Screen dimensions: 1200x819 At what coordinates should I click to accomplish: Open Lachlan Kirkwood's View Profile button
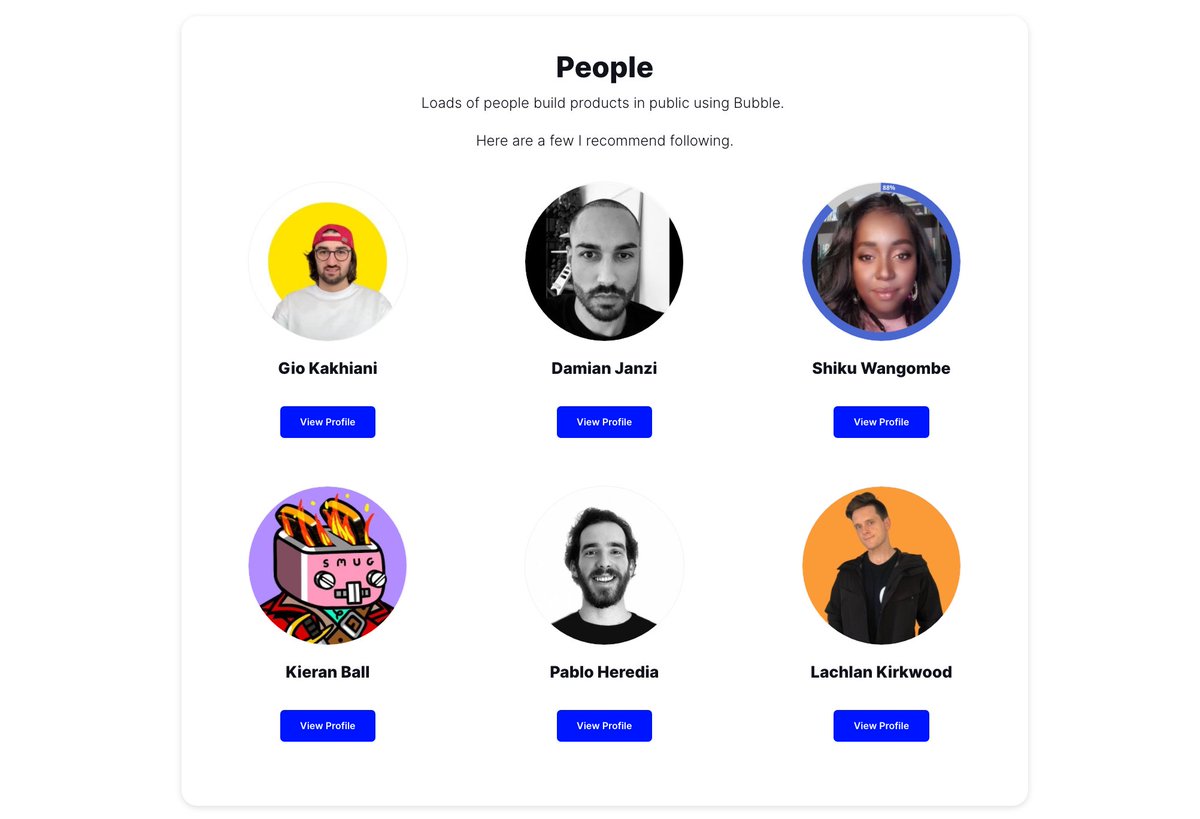[x=881, y=726]
